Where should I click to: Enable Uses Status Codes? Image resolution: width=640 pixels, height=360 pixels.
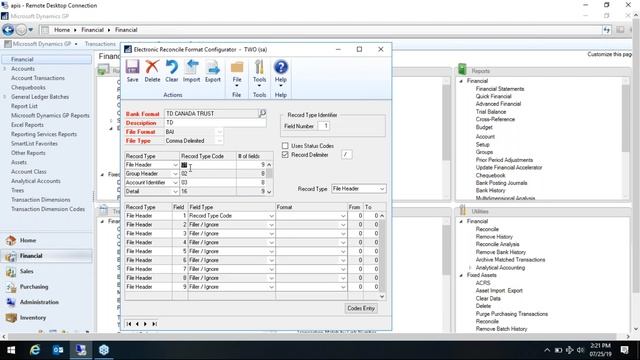[x=285, y=146]
